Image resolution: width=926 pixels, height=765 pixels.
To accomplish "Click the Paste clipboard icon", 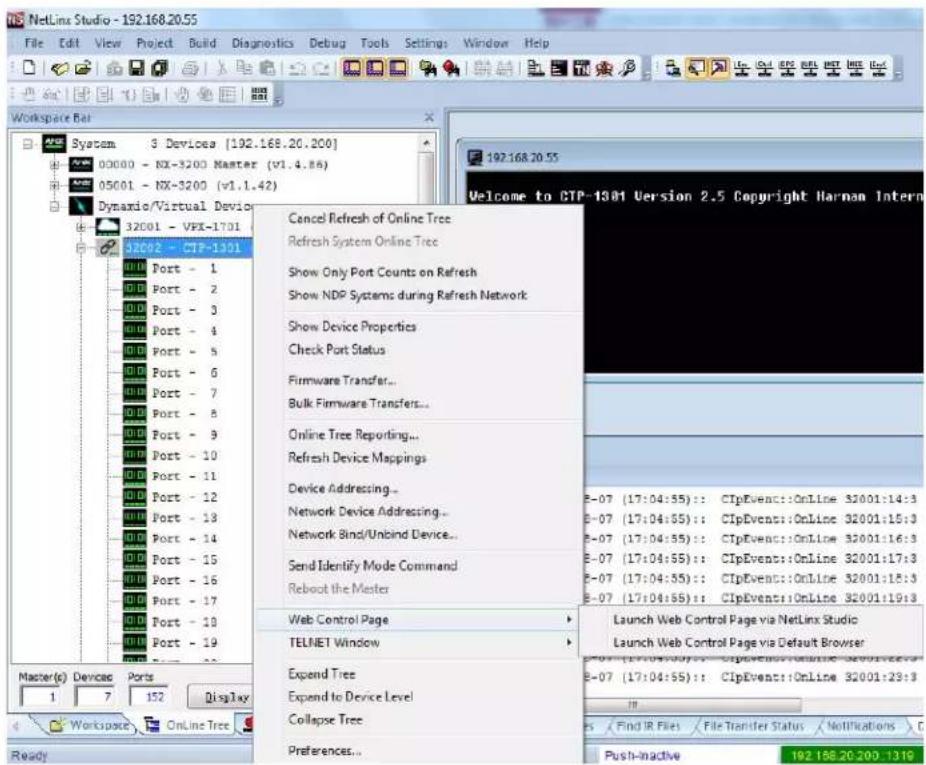I will click(268, 69).
